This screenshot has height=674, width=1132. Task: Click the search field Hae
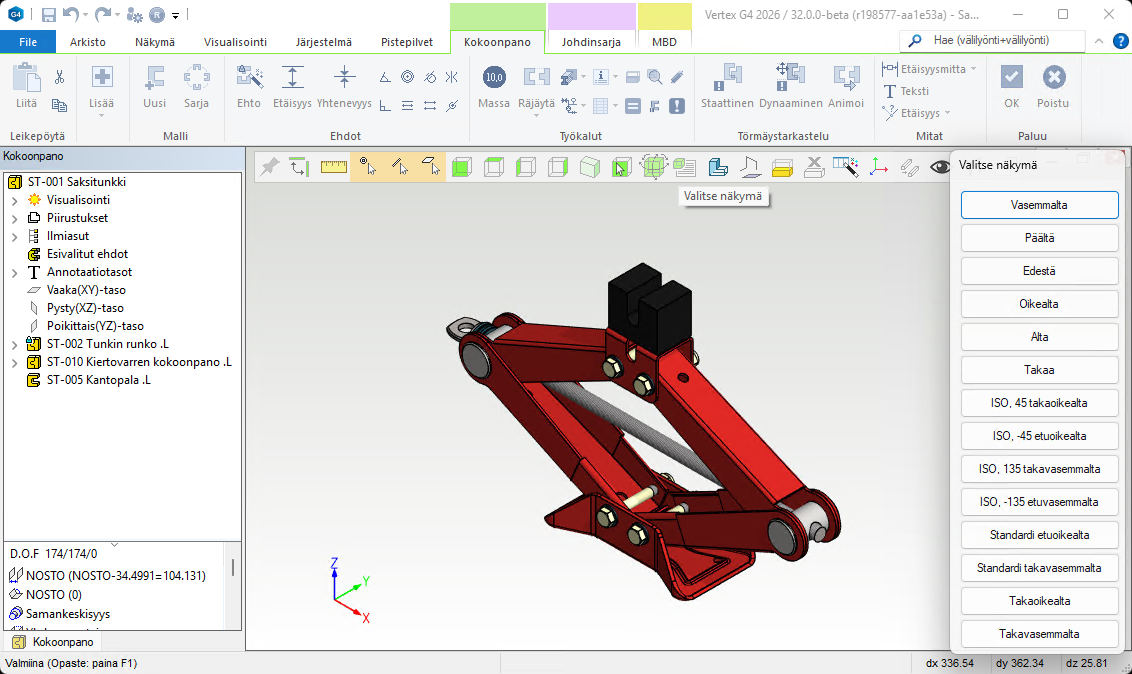[x=1000, y=41]
